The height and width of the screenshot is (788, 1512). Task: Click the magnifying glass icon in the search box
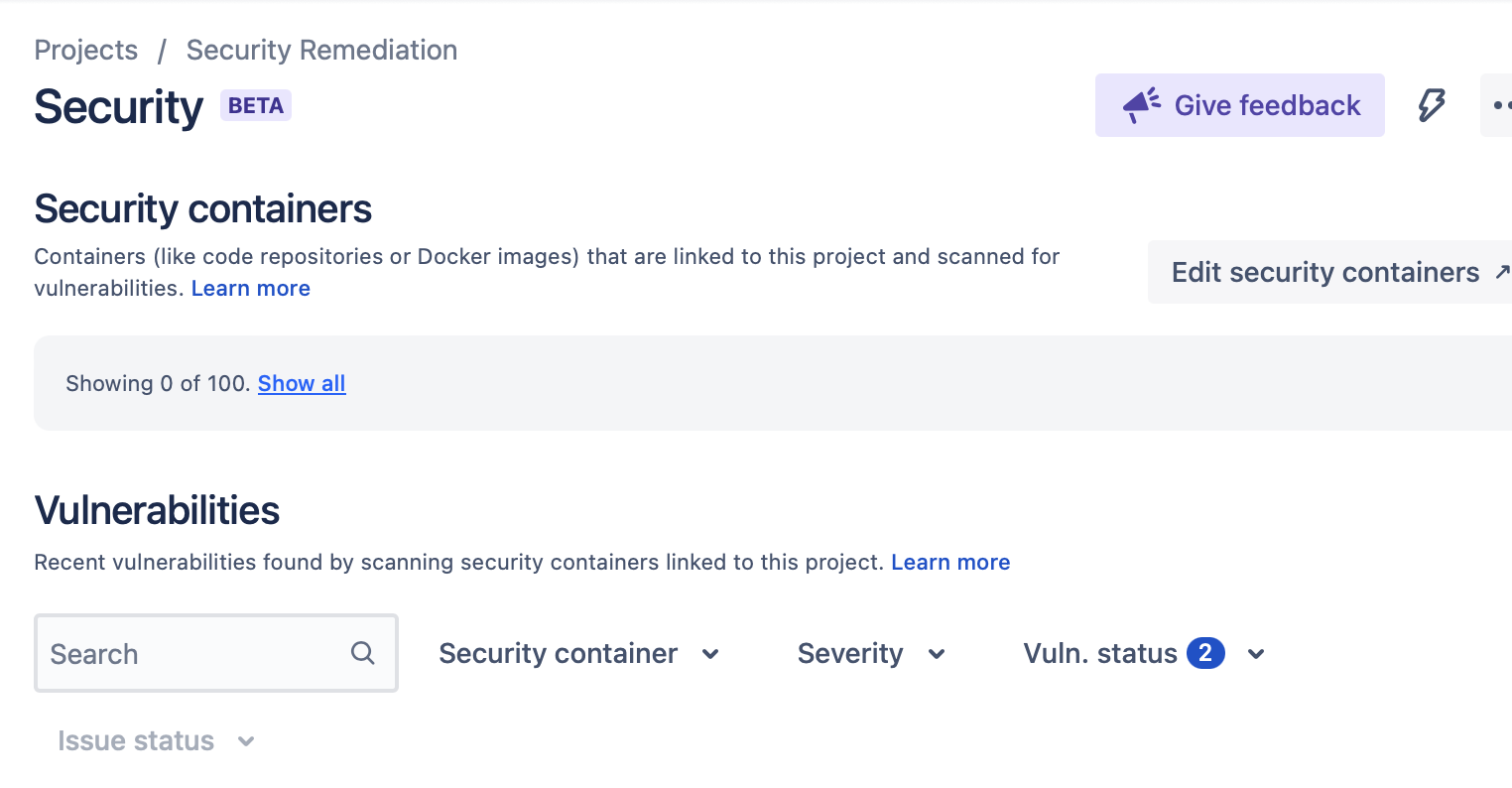[362, 652]
